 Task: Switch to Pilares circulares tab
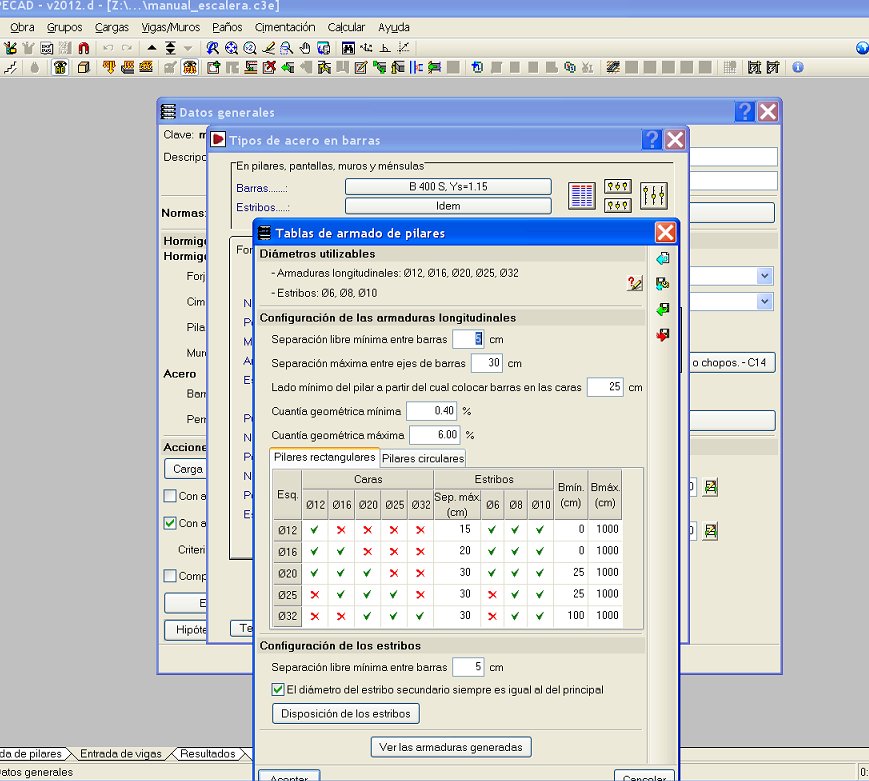(x=423, y=458)
